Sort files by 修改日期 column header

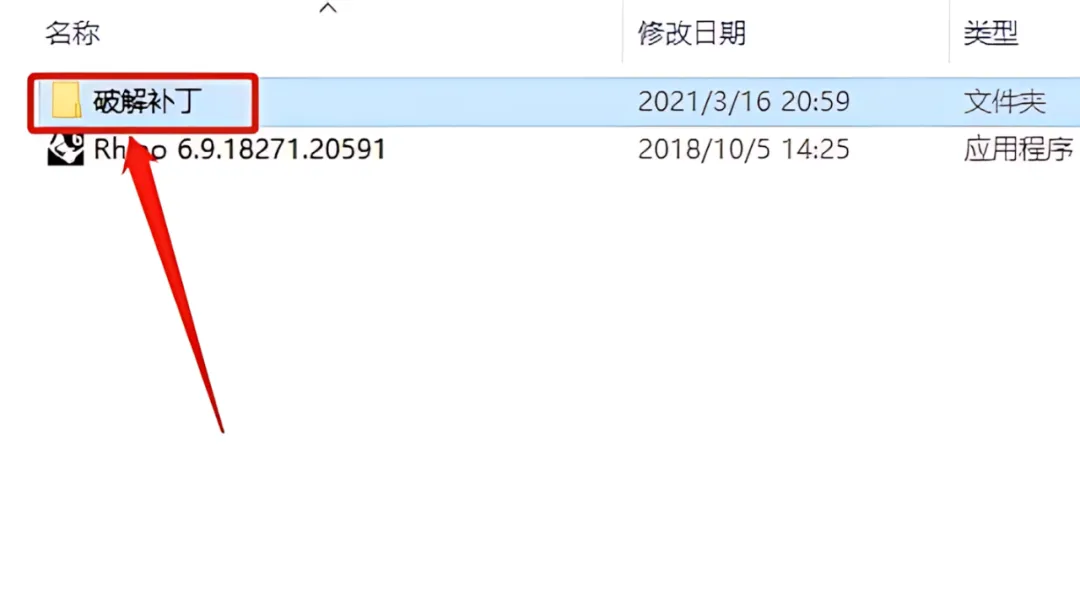point(692,33)
